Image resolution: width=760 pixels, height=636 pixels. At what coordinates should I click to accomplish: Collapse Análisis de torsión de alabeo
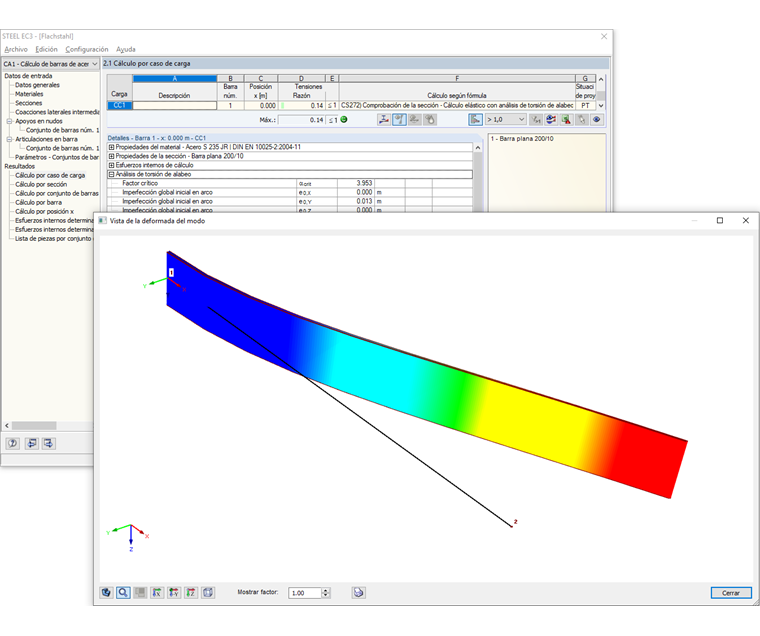[x=111, y=175]
